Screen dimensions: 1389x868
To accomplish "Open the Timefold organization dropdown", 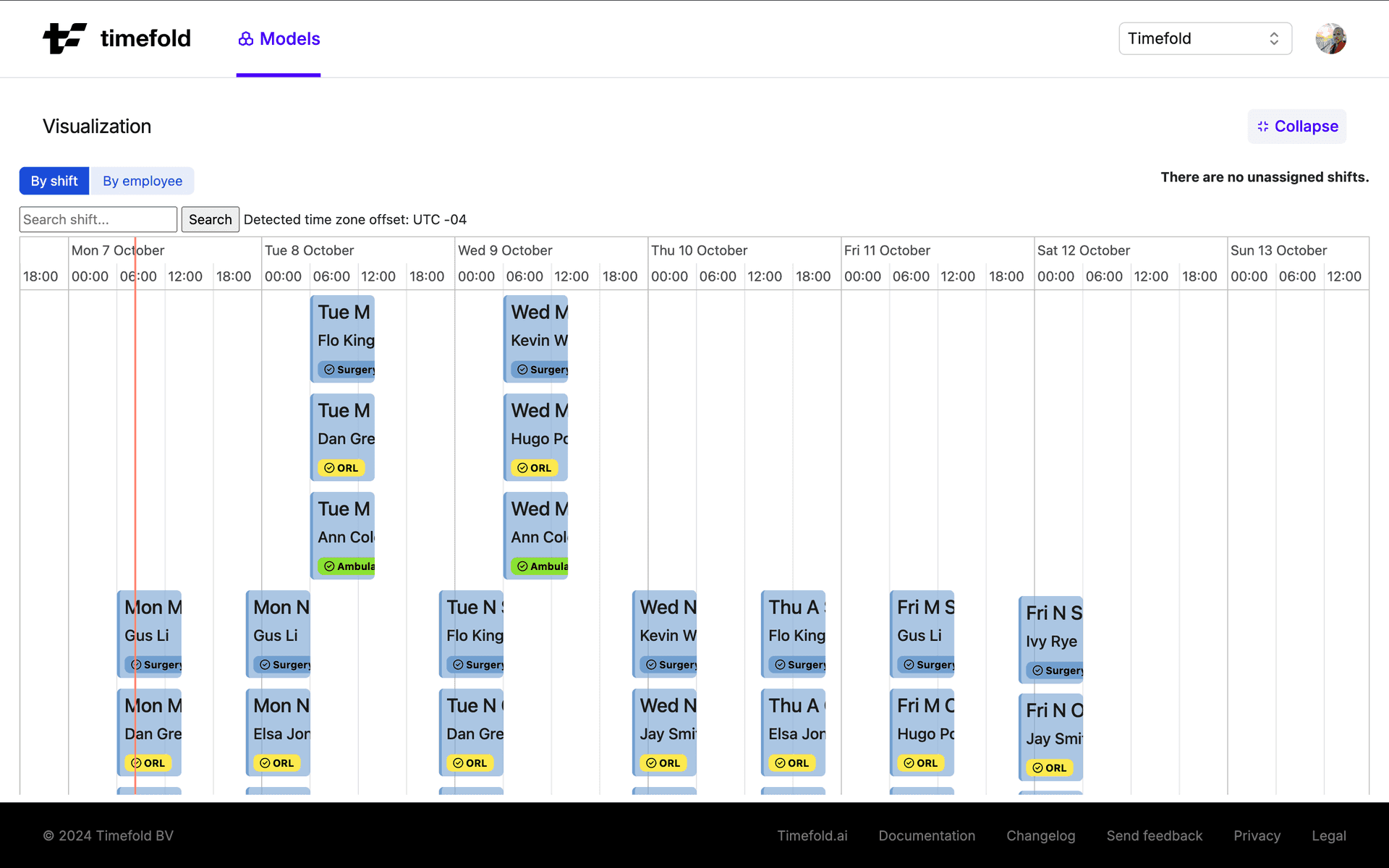I will click(x=1205, y=38).
